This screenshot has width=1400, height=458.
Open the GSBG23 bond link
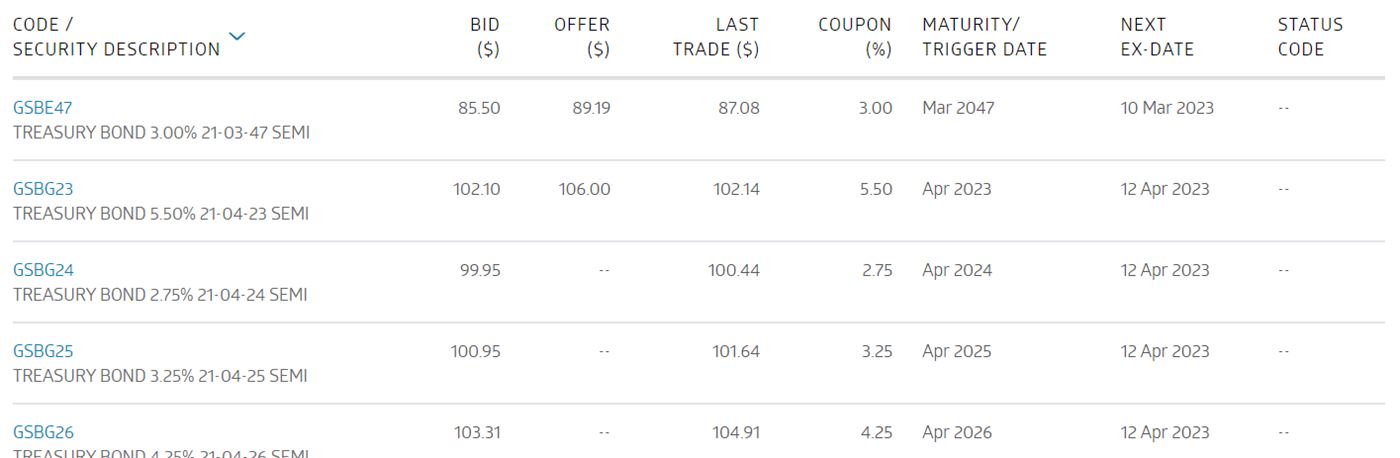click(43, 189)
